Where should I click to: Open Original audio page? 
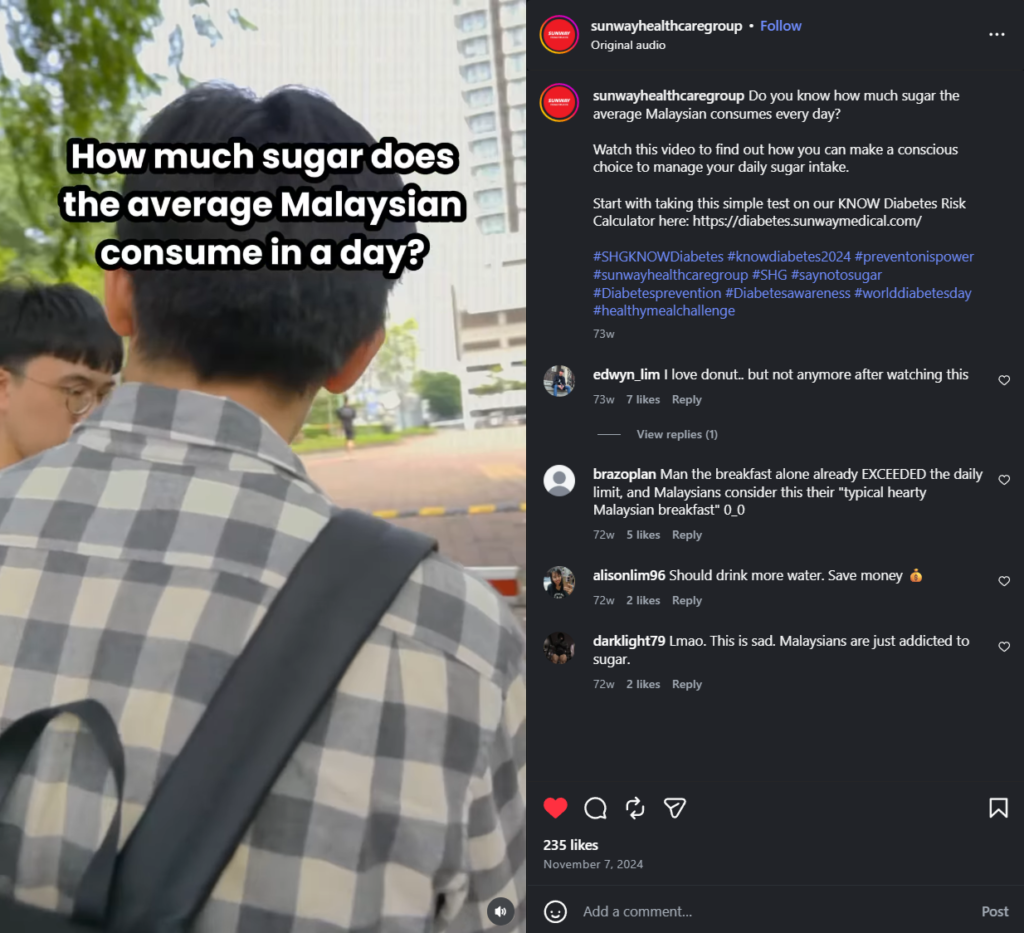pyautogui.click(x=628, y=45)
